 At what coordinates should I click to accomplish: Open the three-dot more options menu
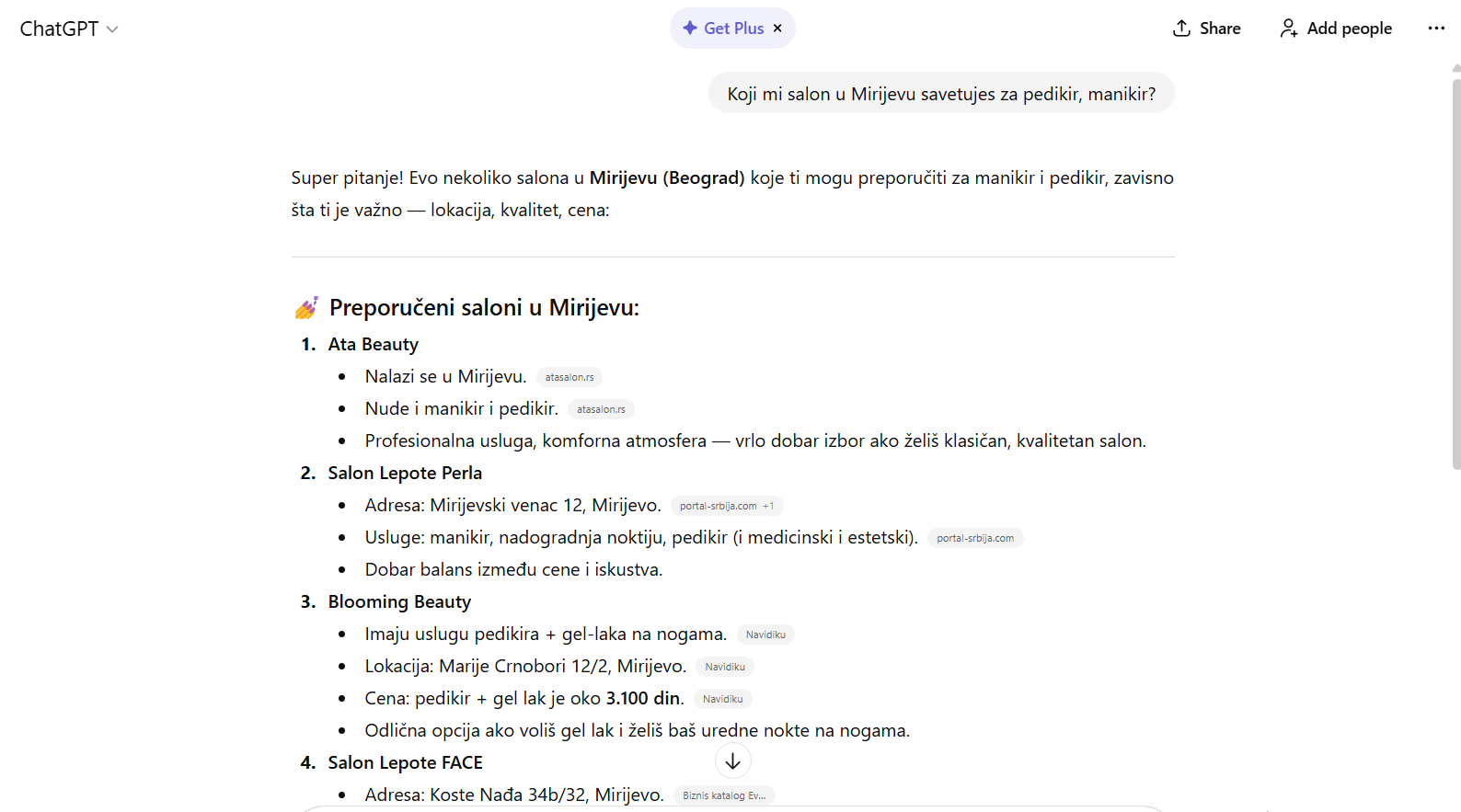pyautogui.click(x=1436, y=29)
